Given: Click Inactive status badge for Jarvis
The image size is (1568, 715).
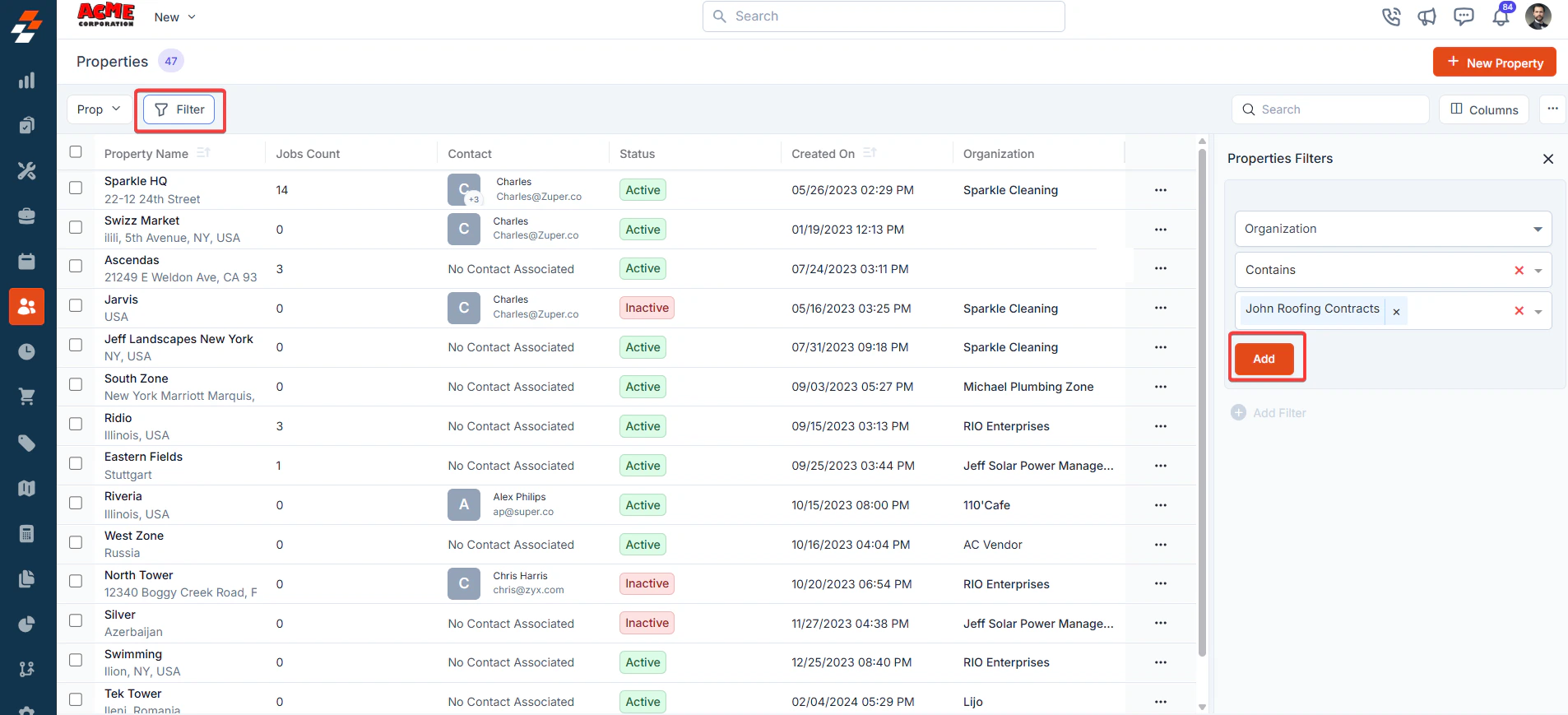Looking at the screenshot, I should click(x=647, y=308).
